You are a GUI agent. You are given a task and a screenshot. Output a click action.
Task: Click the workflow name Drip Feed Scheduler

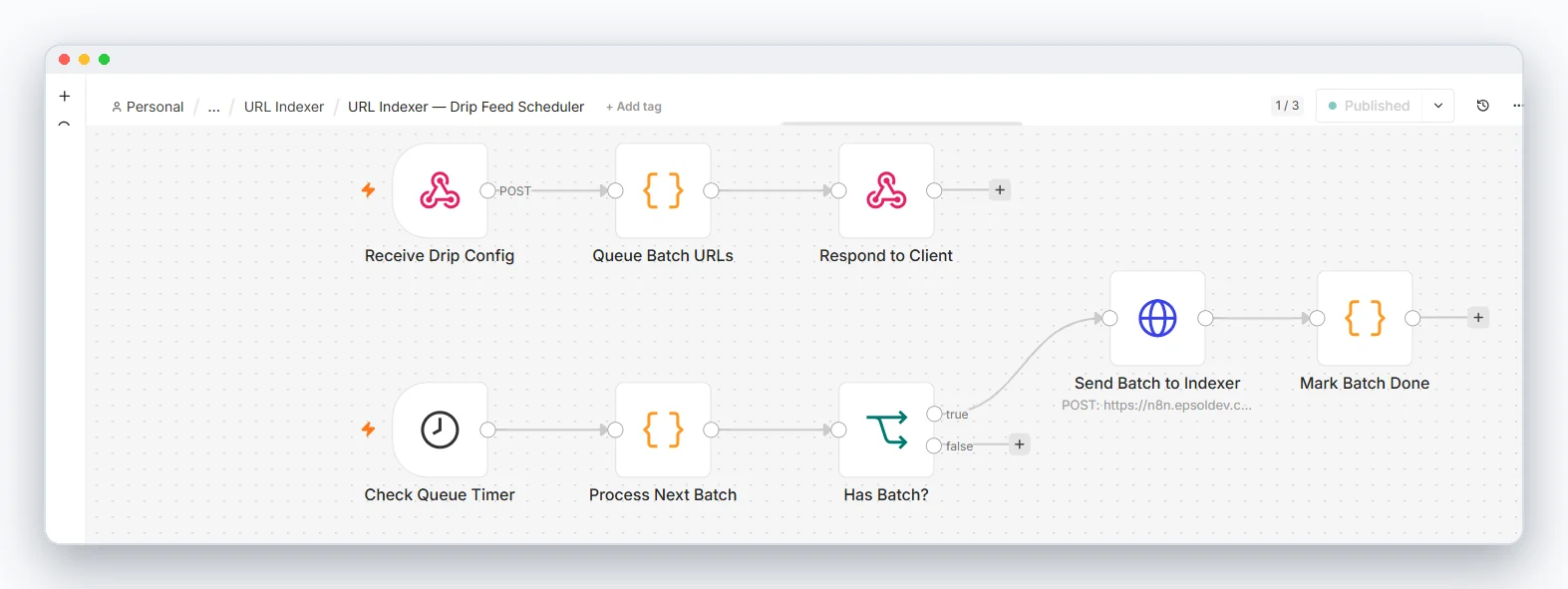[x=466, y=107]
